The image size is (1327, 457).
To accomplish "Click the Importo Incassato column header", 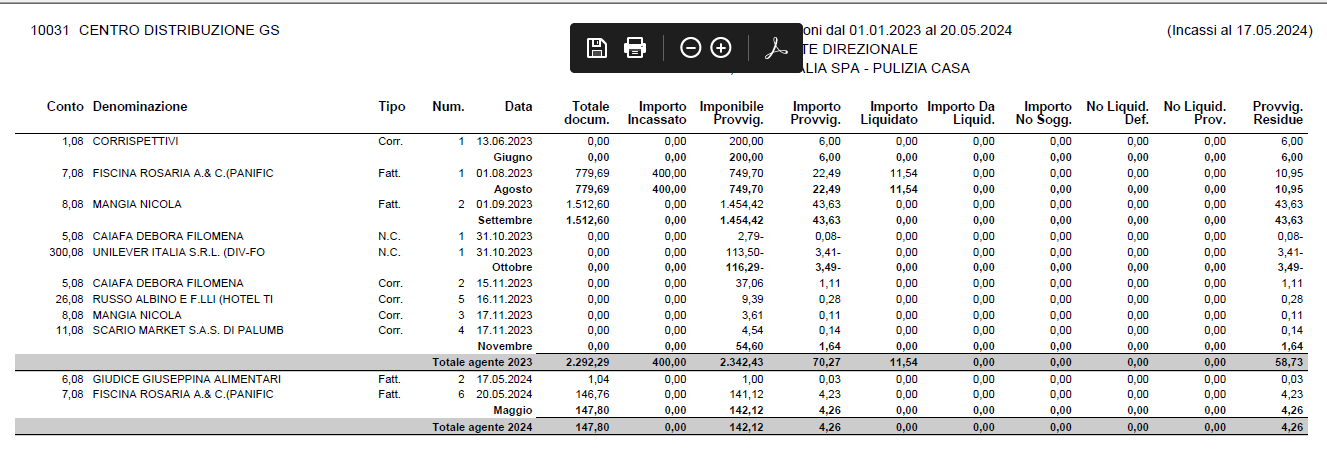I will [657, 113].
